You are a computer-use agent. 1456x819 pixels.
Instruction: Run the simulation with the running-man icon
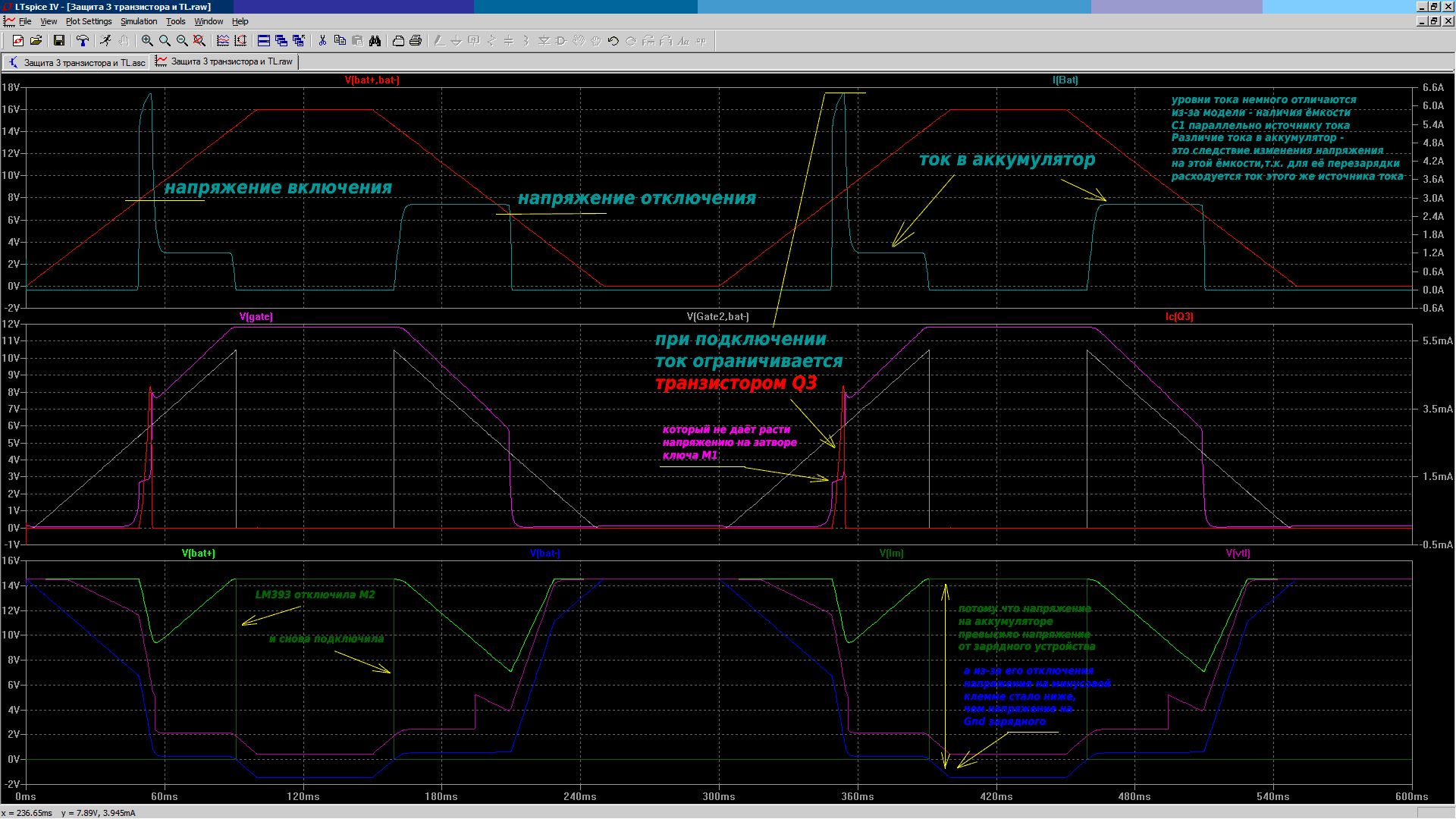click(105, 41)
